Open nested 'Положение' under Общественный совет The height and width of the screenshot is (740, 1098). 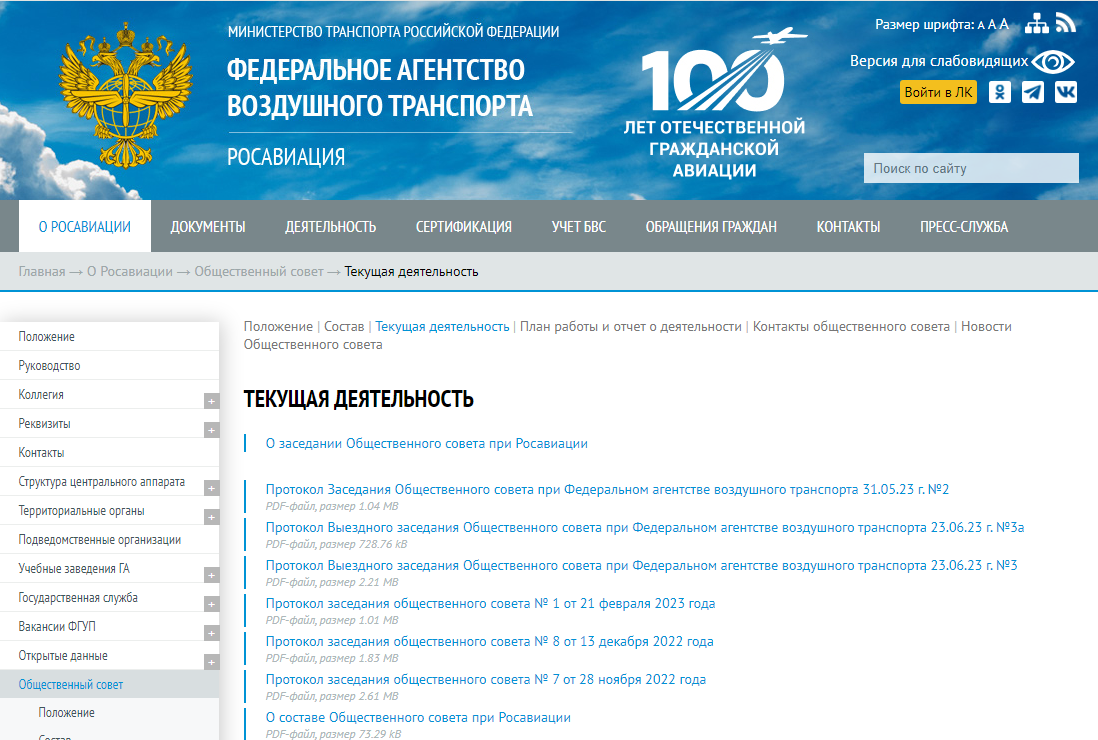coord(67,713)
